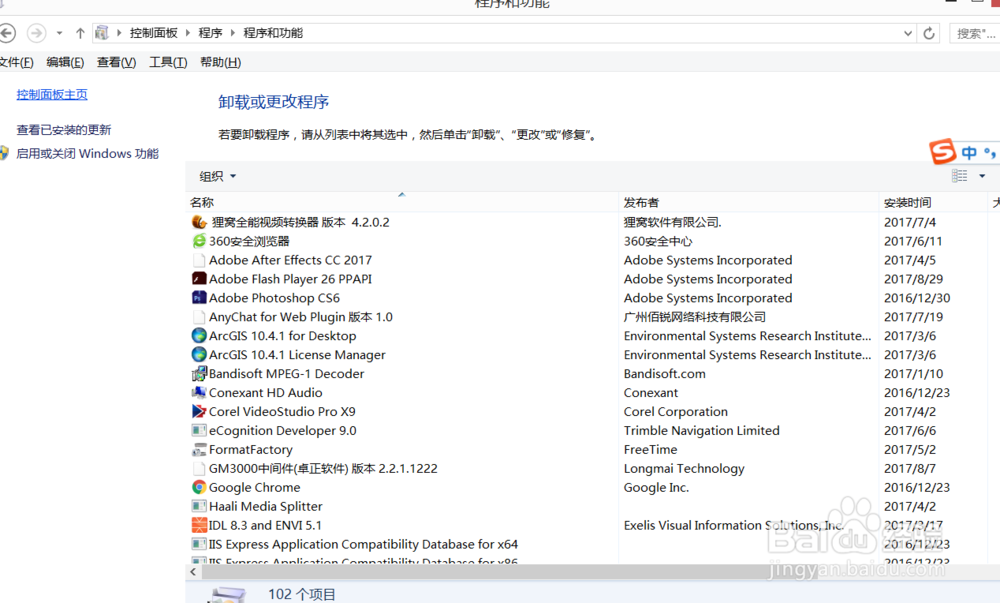
Task: Click the publisher Bandisoft.com
Action: pyautogui.click(x=665, y=374)
